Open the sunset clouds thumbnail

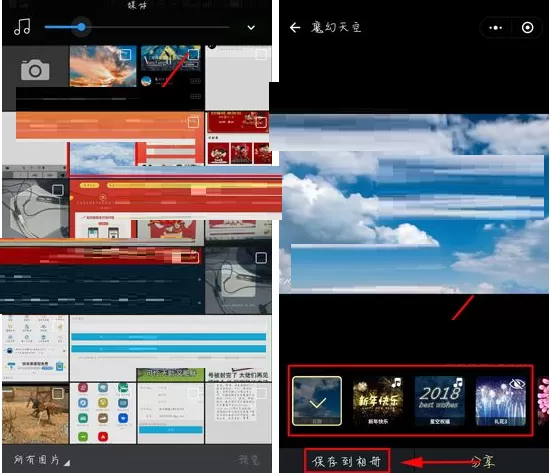point(103,66)
